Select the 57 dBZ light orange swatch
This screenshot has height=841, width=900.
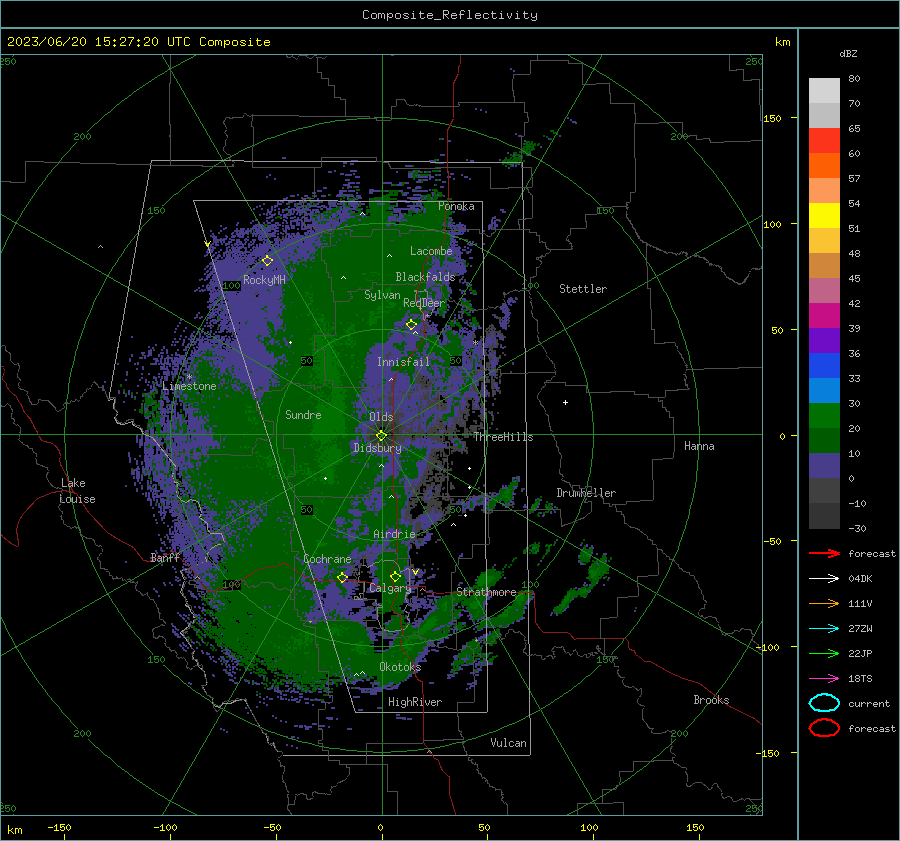click(x=824, y=191)
